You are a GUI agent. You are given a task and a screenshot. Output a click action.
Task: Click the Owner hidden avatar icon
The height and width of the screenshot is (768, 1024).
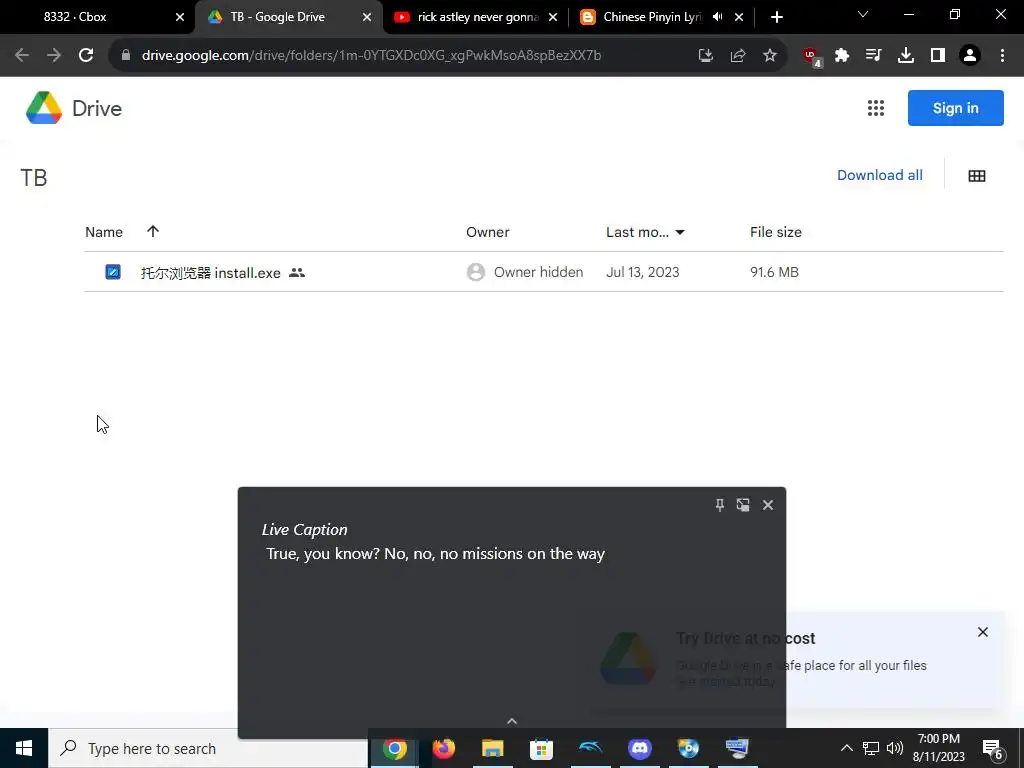click(476, 272)
